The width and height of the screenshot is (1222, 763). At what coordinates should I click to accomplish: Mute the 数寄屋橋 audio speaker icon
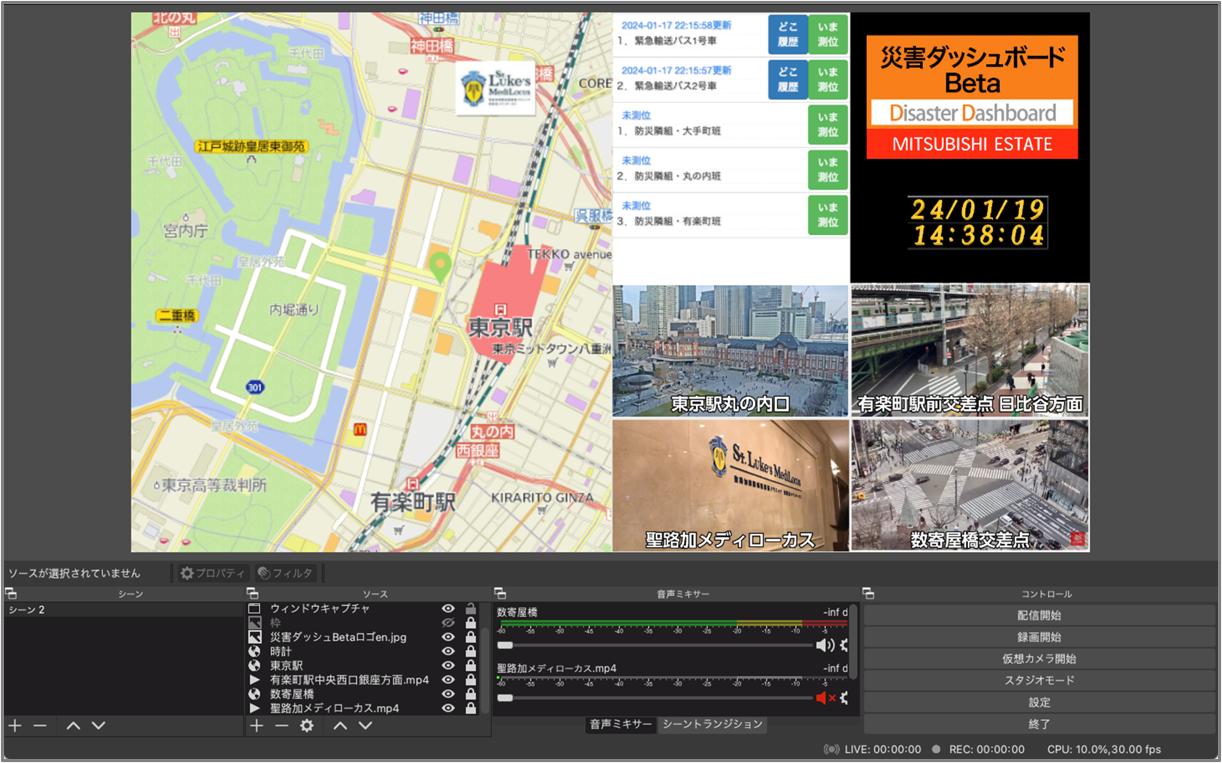[x=823, y=646]
